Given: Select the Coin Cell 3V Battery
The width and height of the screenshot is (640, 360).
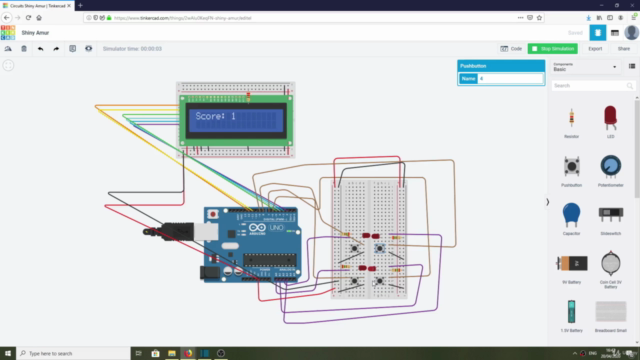Looking at the screenshot, I should (x=611, y=269).
